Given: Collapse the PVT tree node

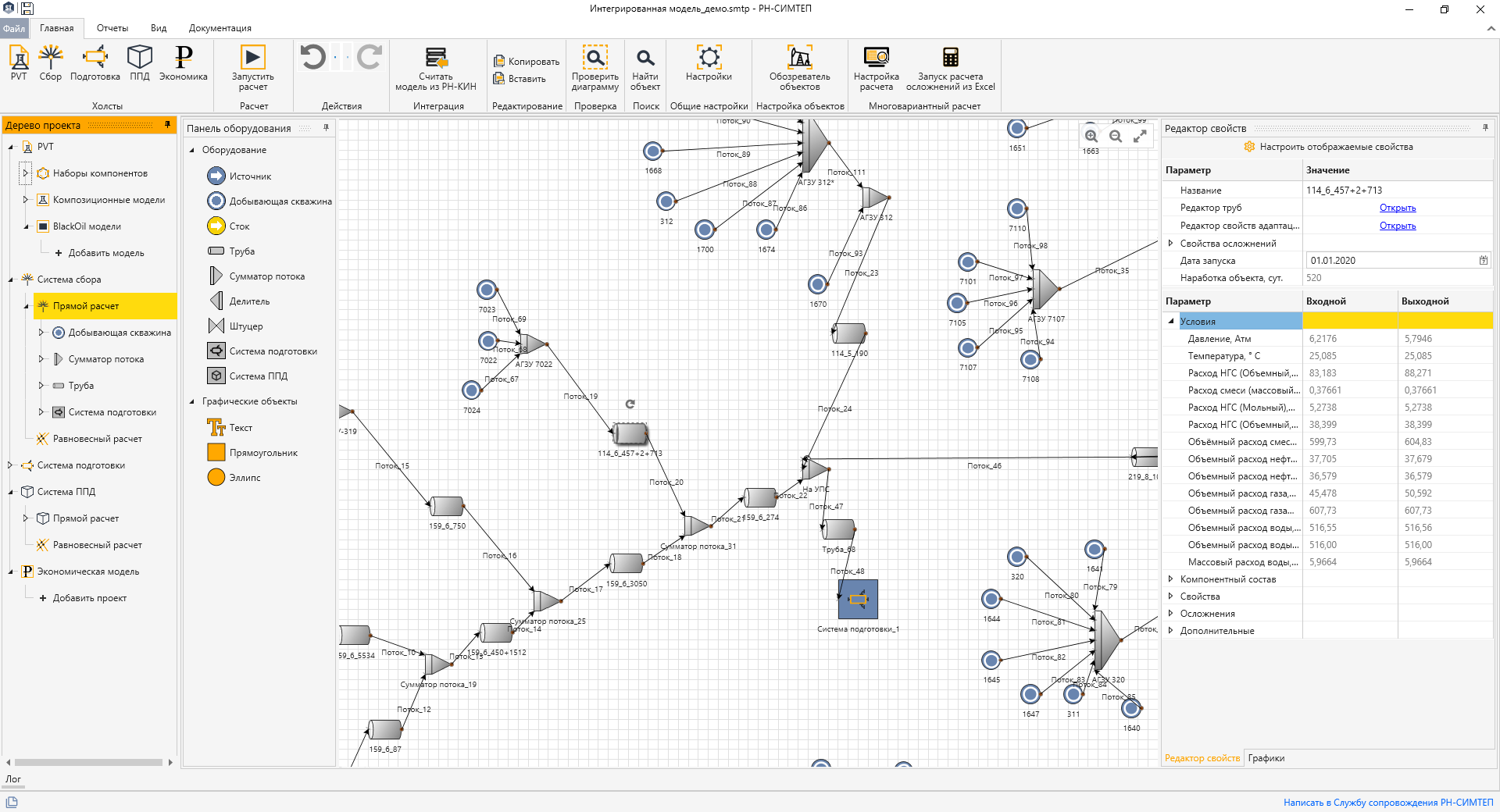Looking at the screenshot, I should pyautogui.click(x=11, y=147).
